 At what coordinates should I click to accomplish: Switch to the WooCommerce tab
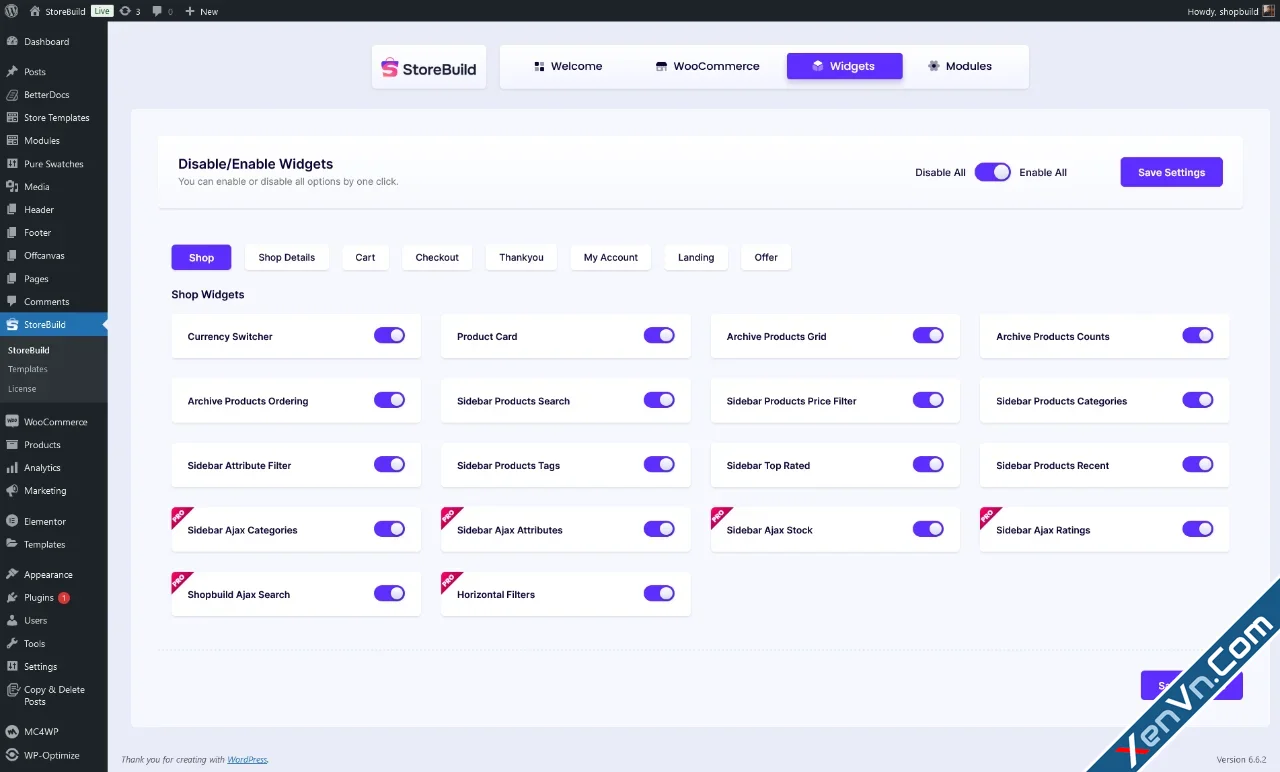tap(707, 66)
